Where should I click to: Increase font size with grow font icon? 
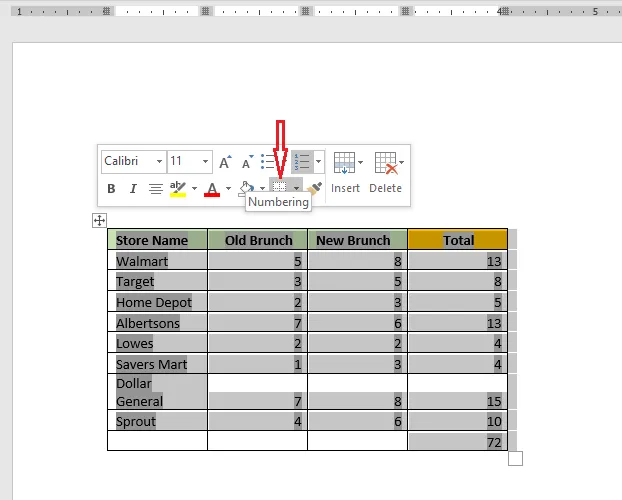point(225,162)
